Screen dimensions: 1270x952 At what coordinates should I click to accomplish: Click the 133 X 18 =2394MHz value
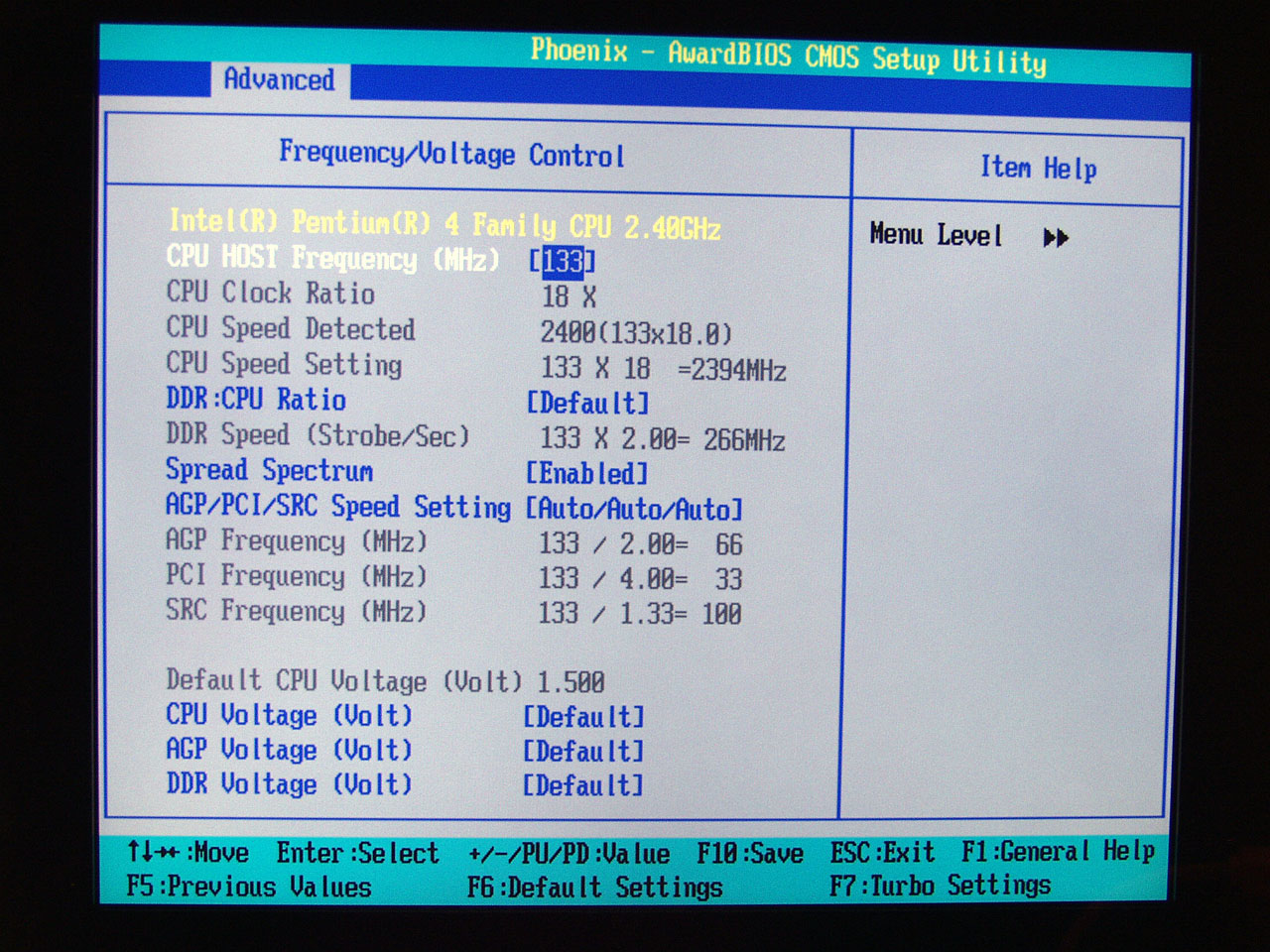tap(664, 369)
